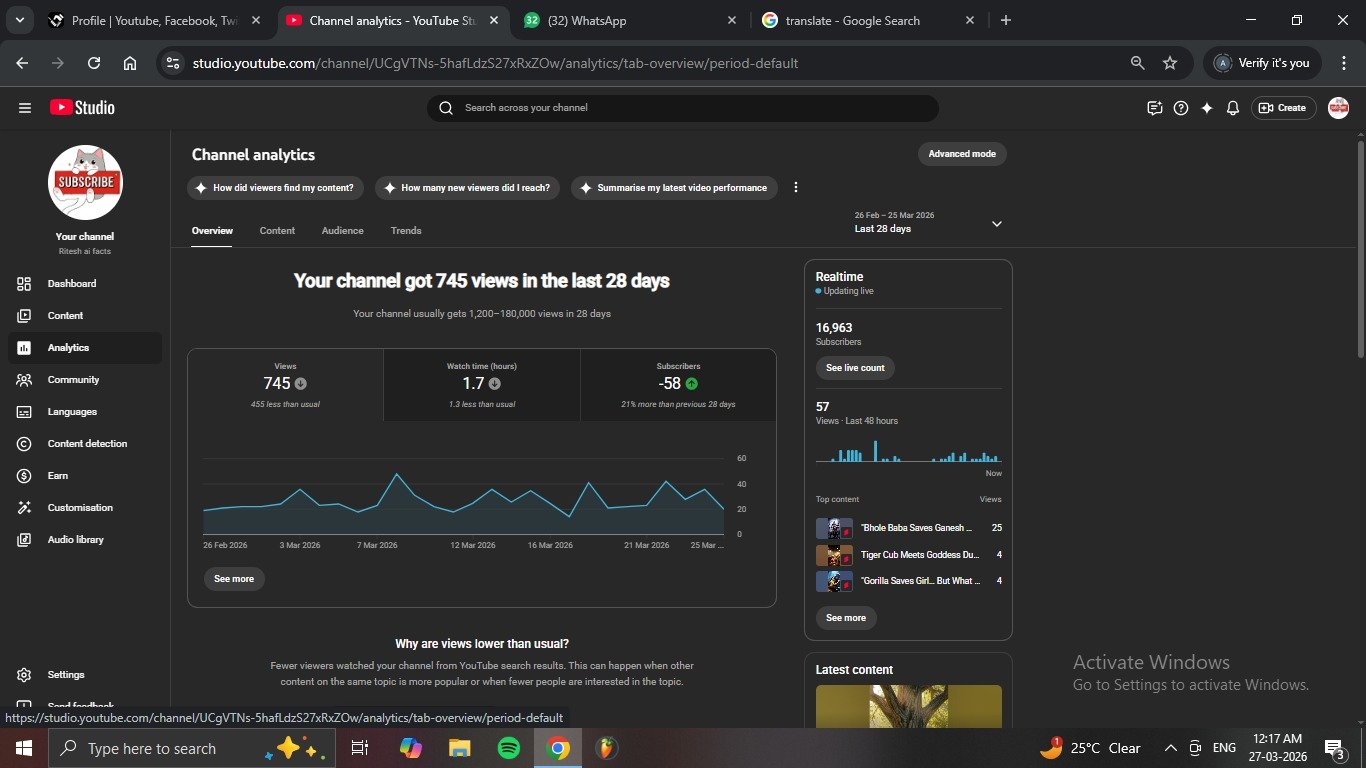This screenshot has height=768, width=1366.
Task: Click the Ask Studio sparkle icon in header
Action: [1207, 108]
